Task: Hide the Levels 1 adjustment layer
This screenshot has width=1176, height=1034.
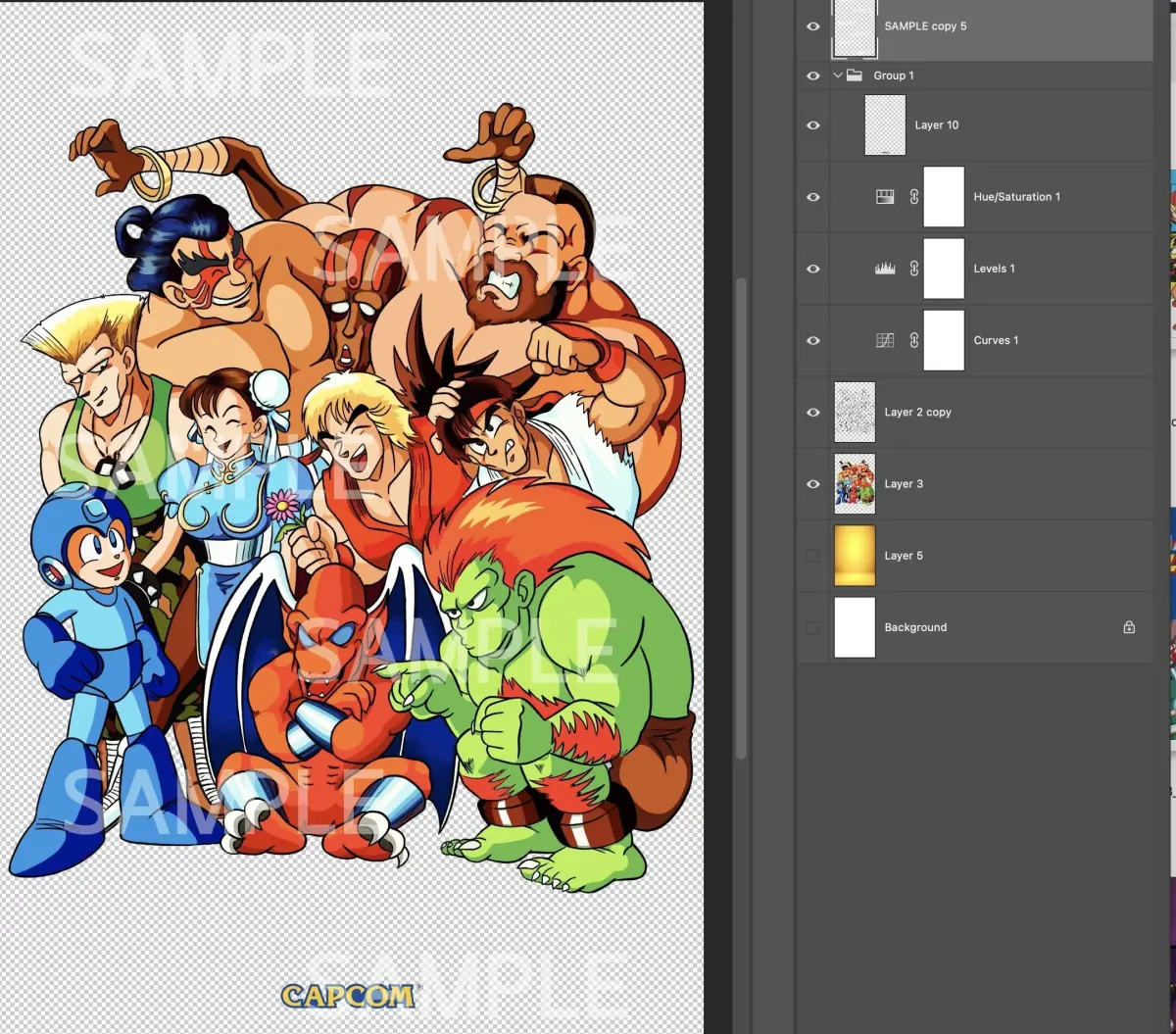Action: [813, 269]
